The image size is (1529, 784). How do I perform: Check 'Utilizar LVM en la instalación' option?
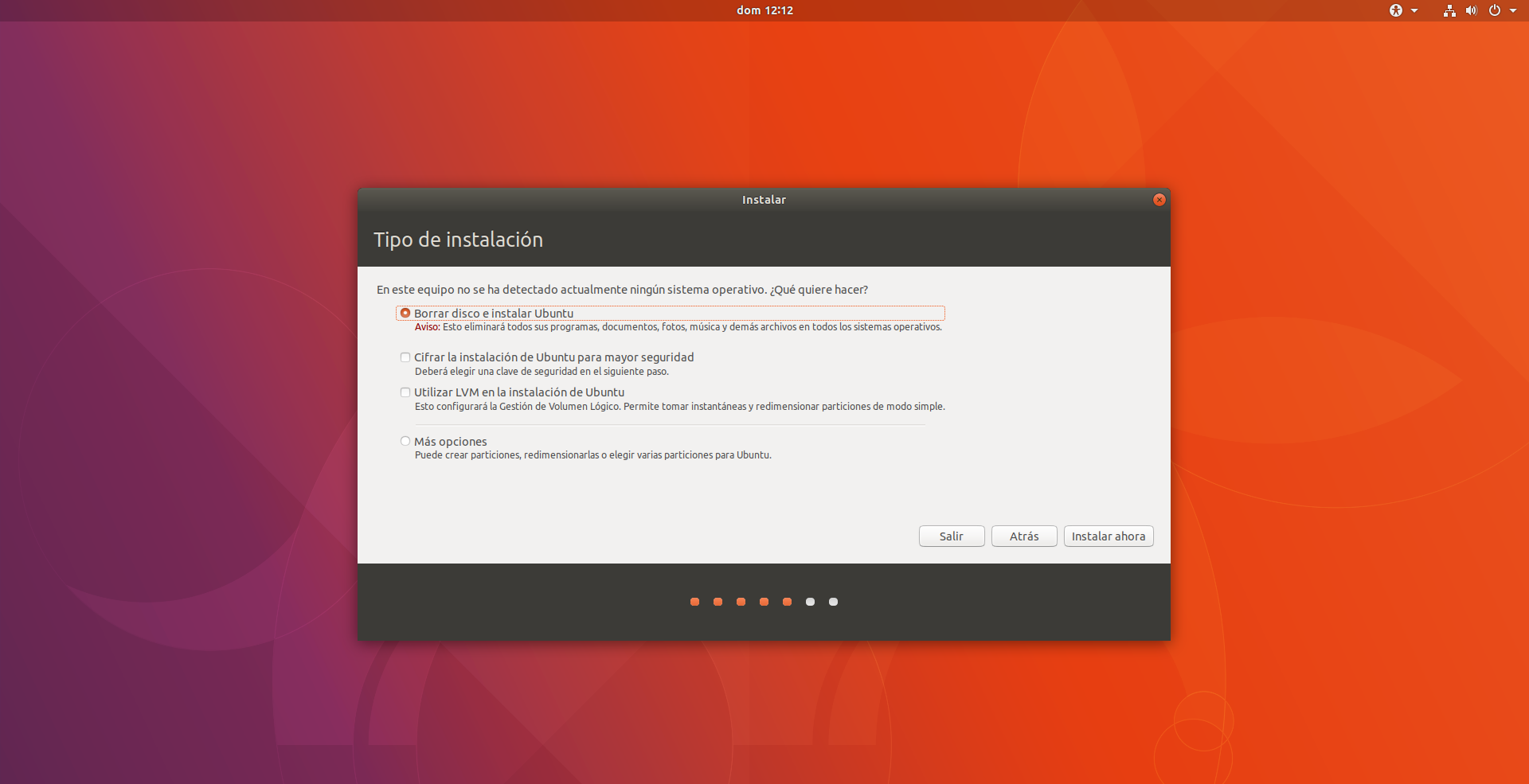coord(405,392)
